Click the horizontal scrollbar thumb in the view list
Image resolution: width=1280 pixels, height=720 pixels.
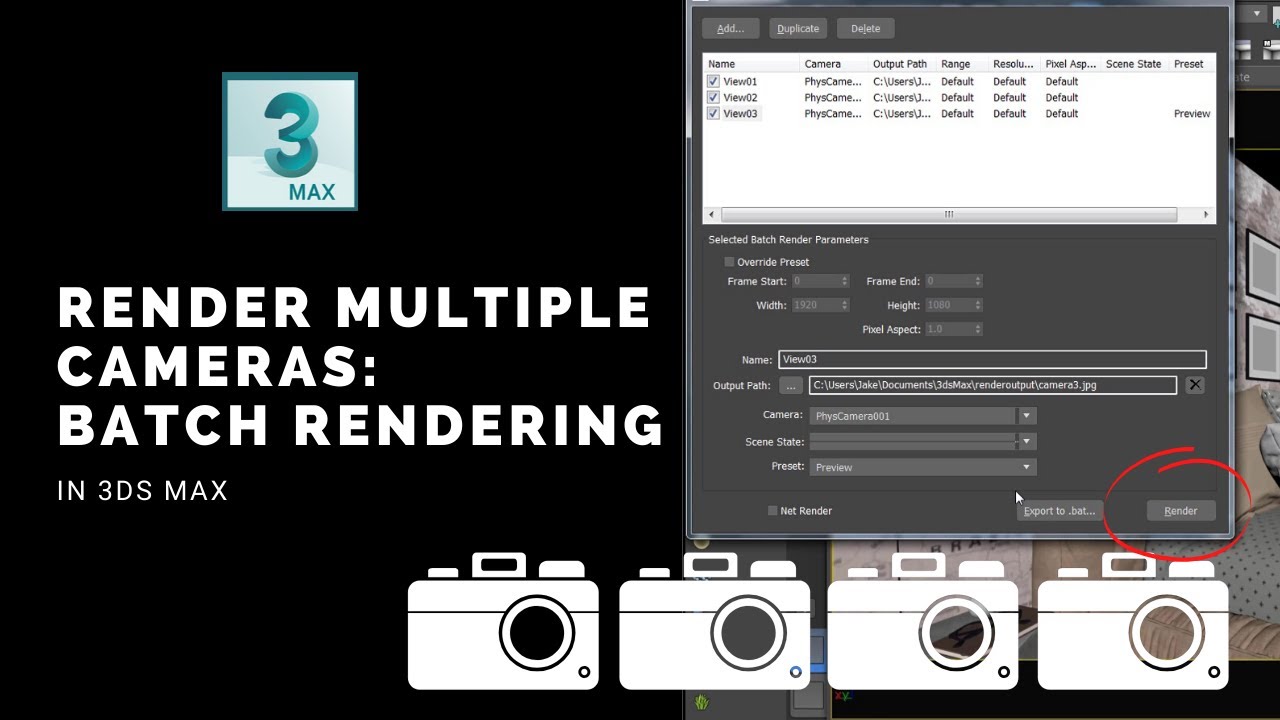(x=949, y=214)
